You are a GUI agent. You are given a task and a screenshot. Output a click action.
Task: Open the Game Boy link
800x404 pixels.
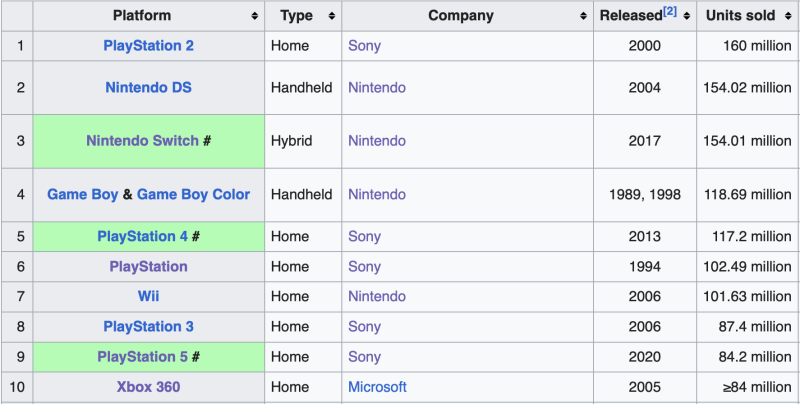[82, 194]
